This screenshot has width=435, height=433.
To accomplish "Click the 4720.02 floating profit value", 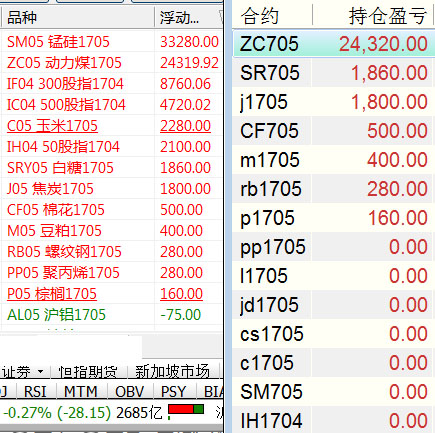I will coord(185,105).
